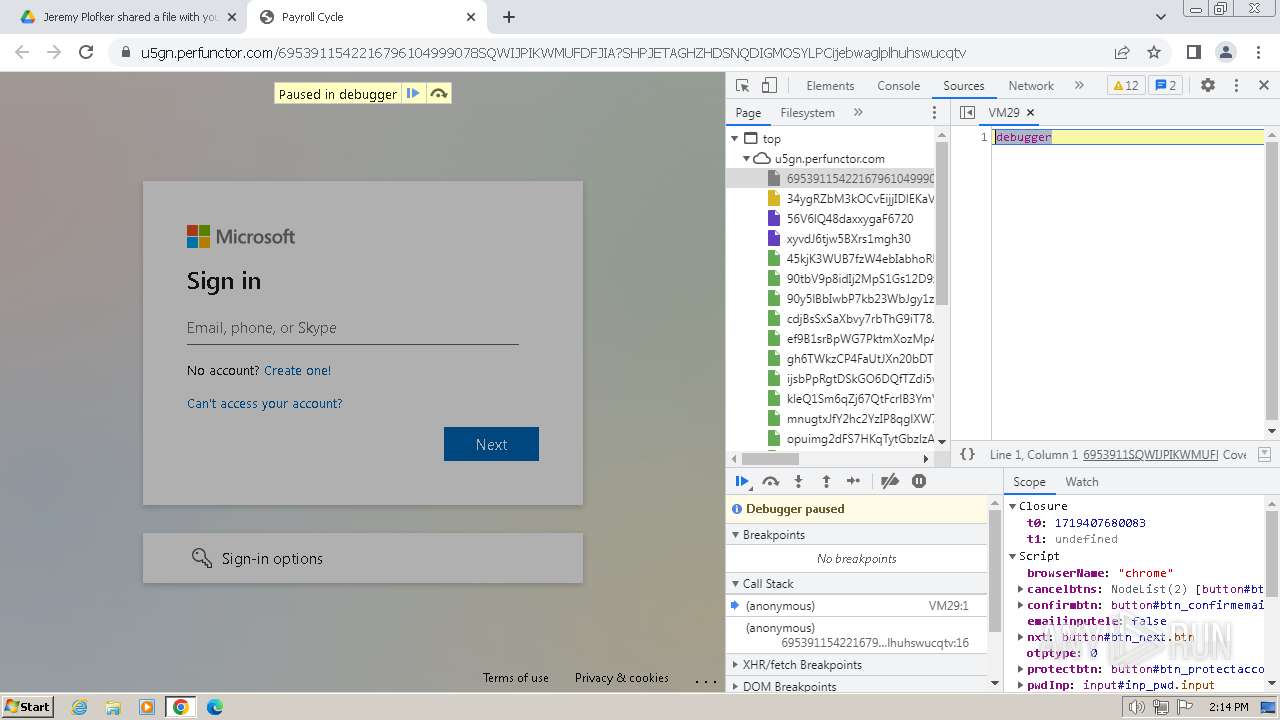Open the Network panel tab
This screenshot has height=720, width=1280.
pyautogui.click(x=1031, y=86)
